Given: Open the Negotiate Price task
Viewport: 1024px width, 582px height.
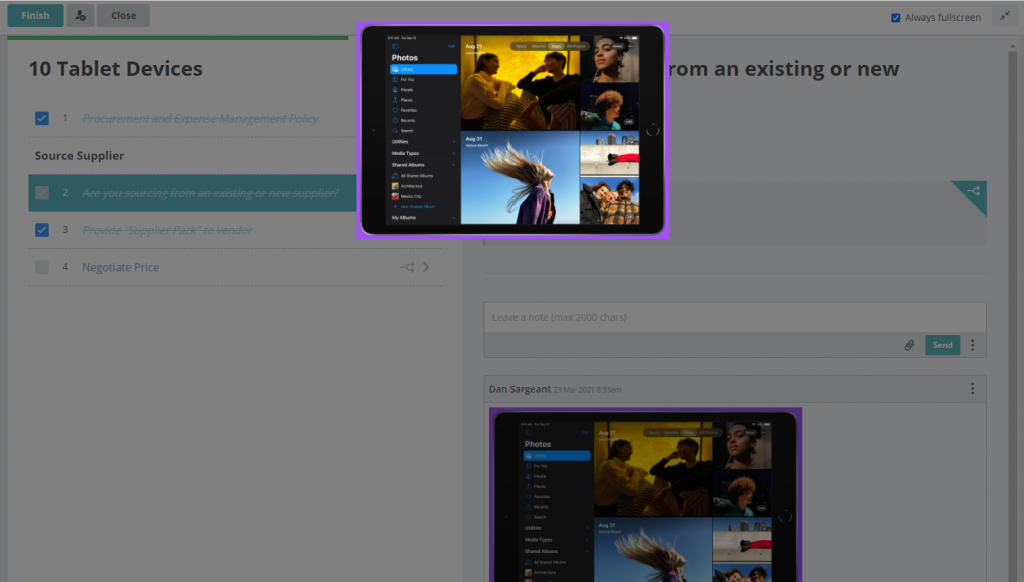Looking at the screenshot, I should coord(121,267).
